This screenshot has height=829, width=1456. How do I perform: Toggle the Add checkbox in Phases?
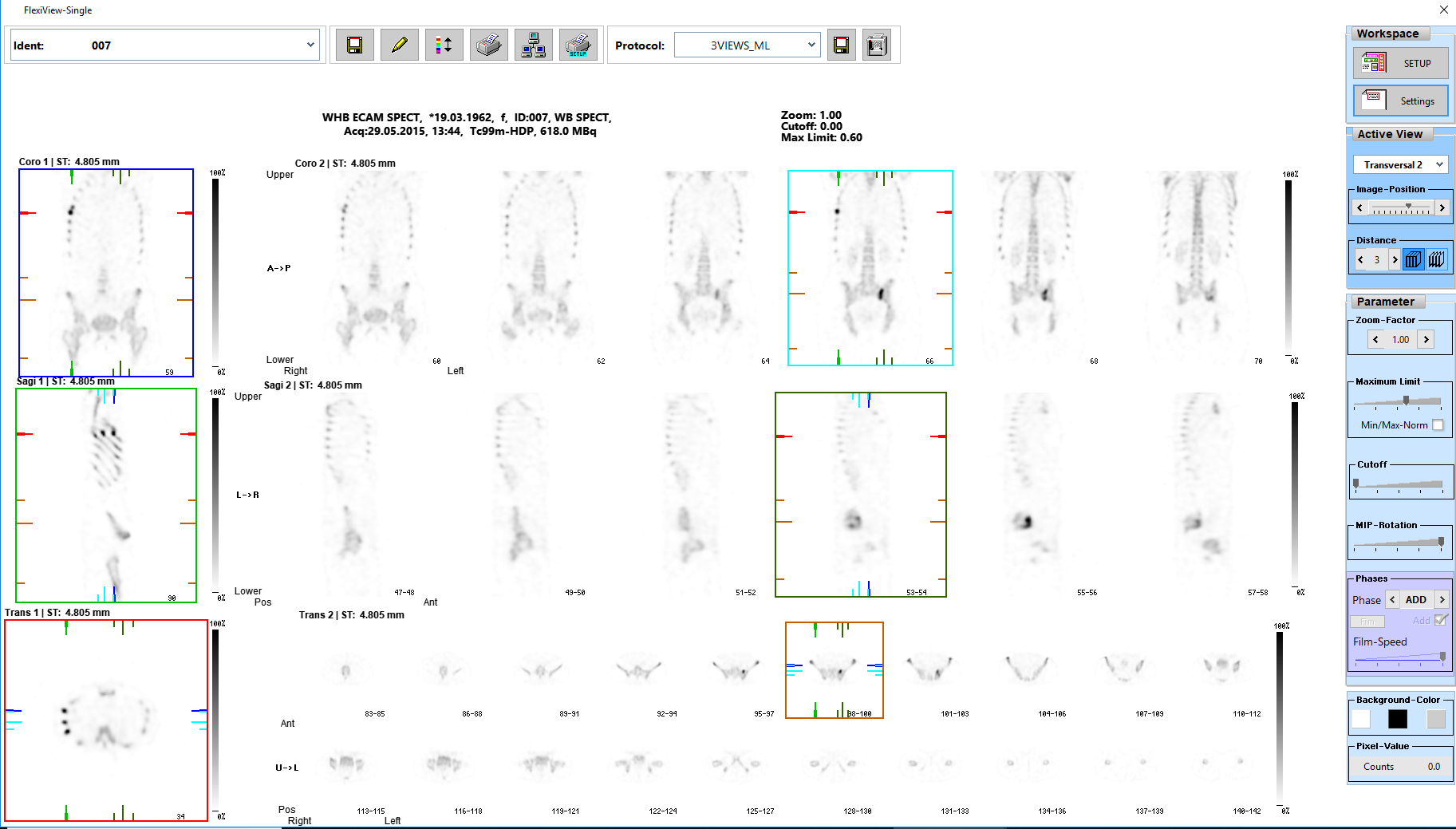tap(1441, 620)
